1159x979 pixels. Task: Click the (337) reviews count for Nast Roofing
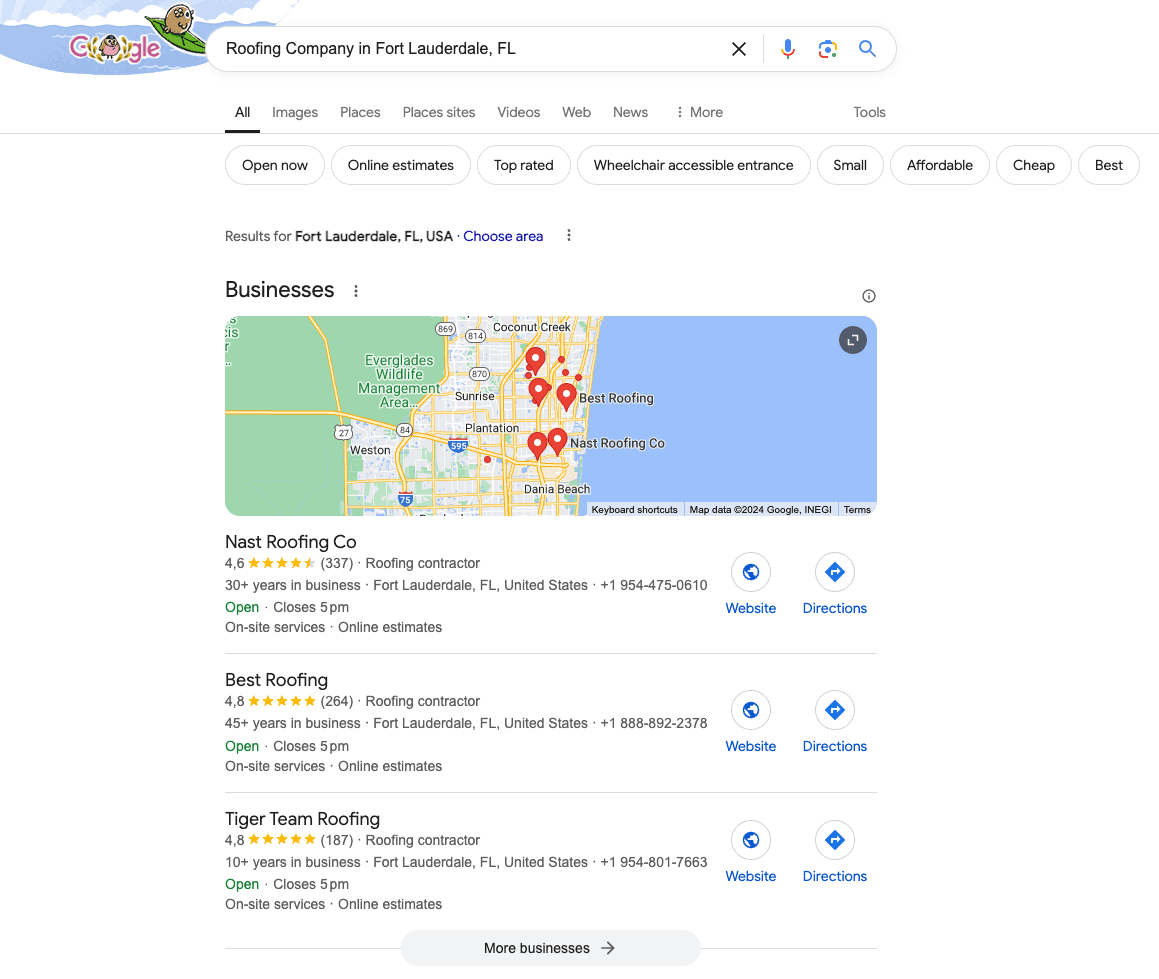336,563
